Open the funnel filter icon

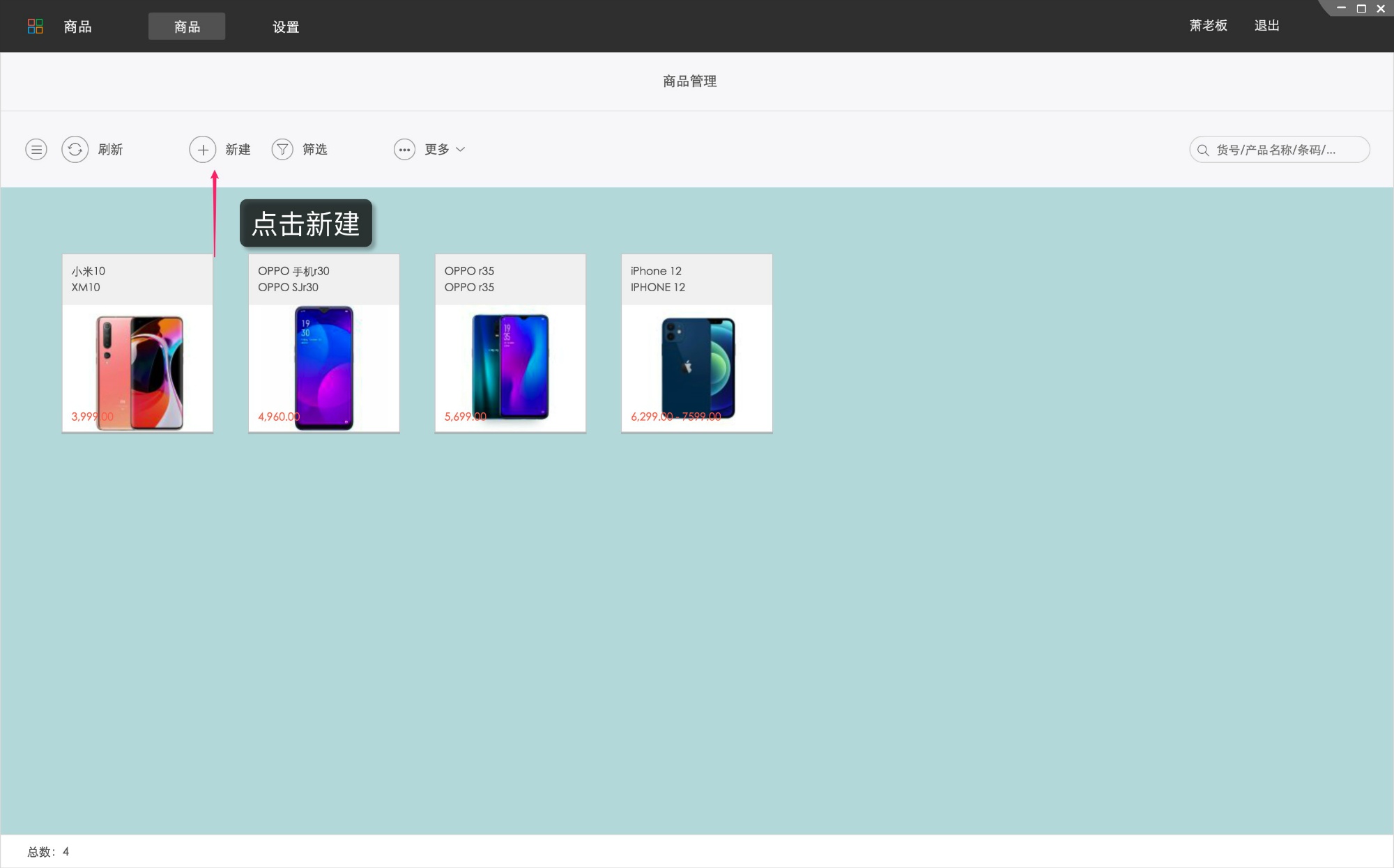282,150
